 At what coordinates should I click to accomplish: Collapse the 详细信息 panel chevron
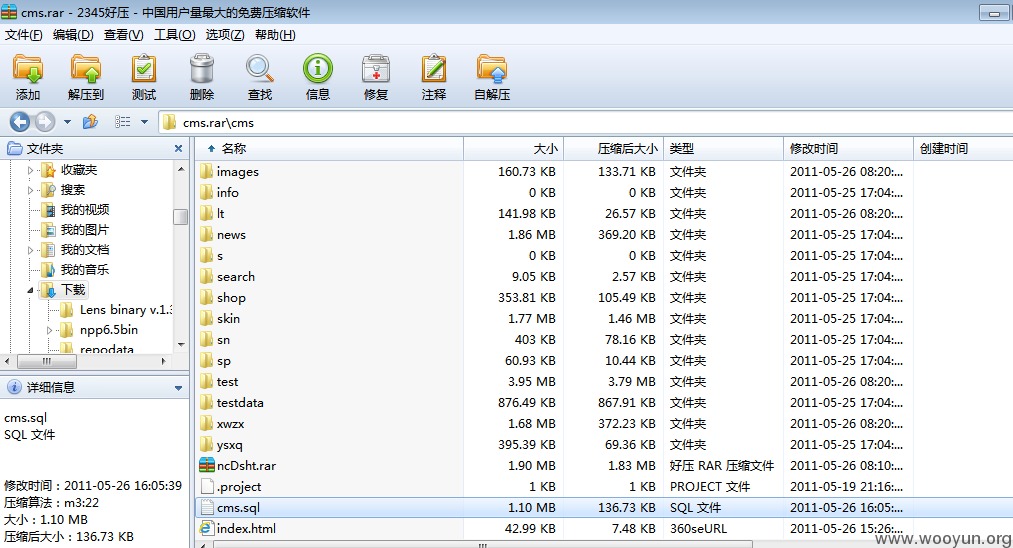[x=178, y=388]
